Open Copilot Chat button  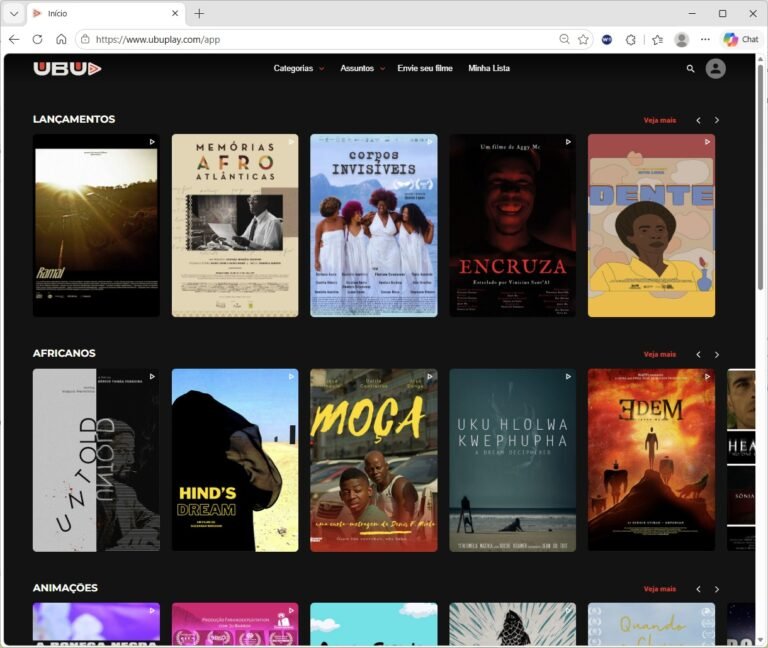pos(741,40)
